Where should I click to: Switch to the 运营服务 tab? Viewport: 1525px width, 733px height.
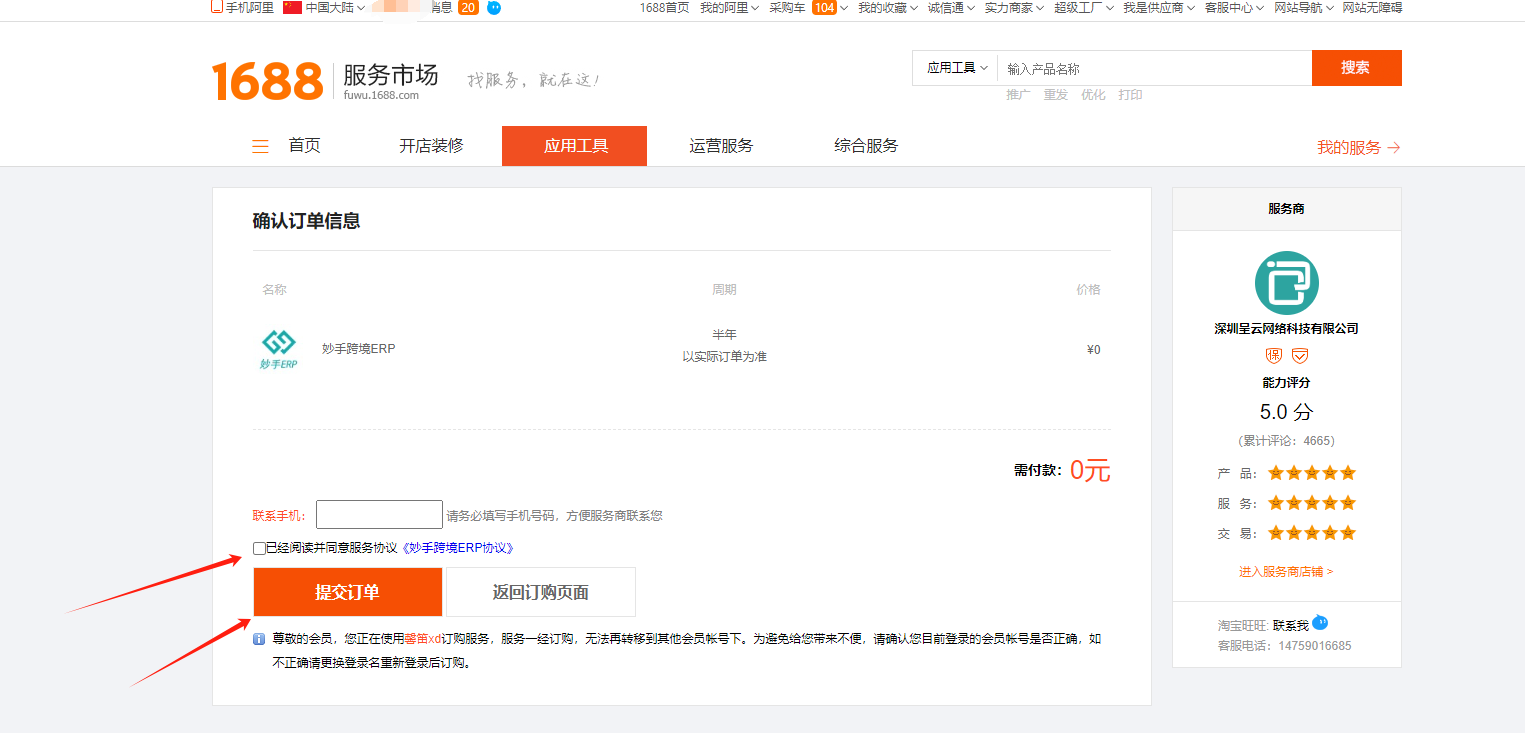click(x=721, y=146)
